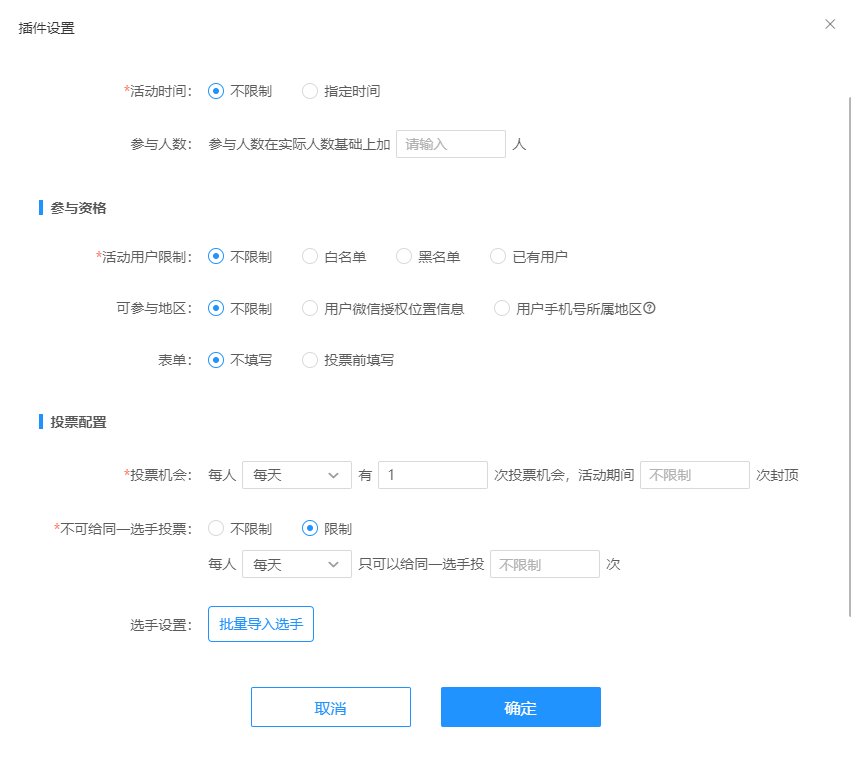Viewport: 851px width, 765px height.
Task: Choose 已有用户 user restriction
Action: 498,257
